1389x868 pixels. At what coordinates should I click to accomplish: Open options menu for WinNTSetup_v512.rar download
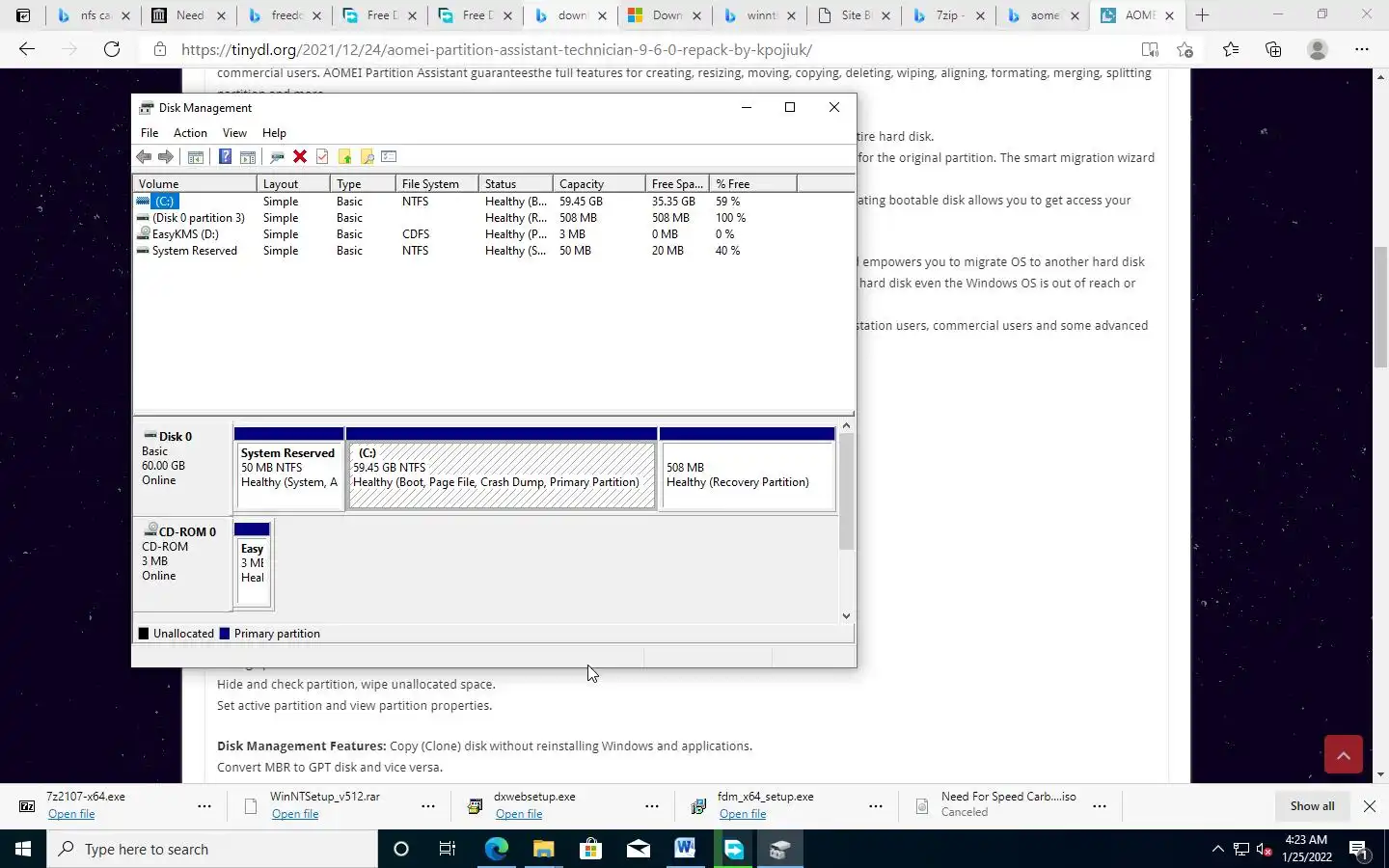coord(428,806)
